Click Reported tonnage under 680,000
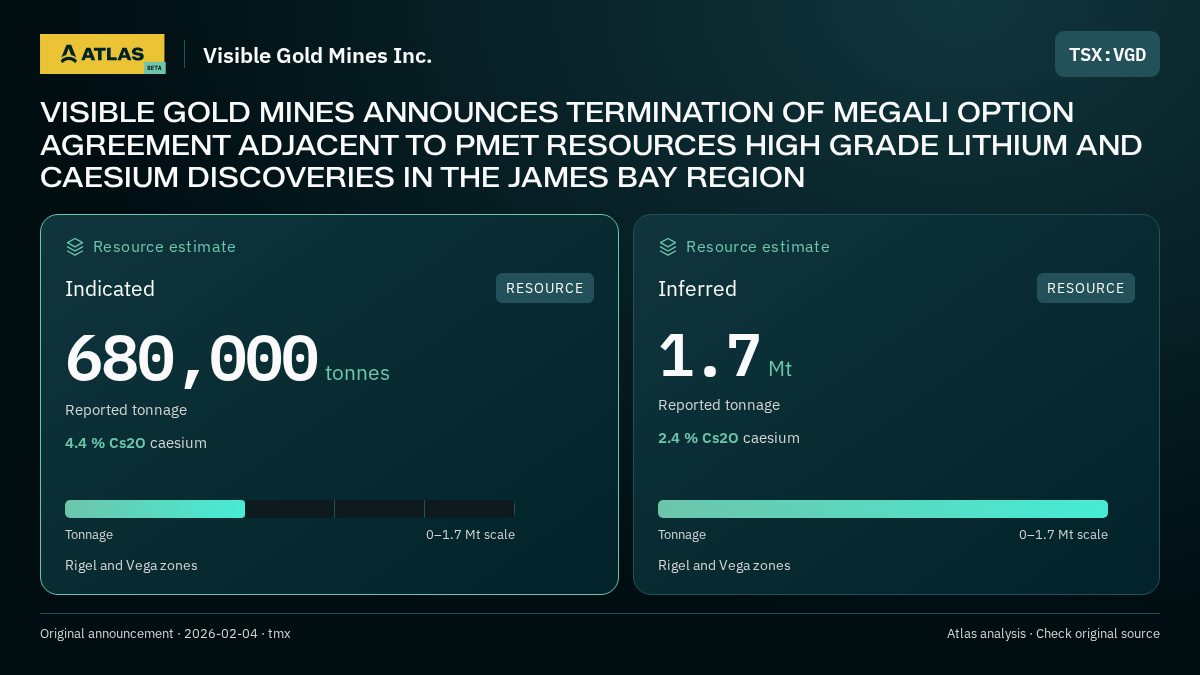 [126, 410]
